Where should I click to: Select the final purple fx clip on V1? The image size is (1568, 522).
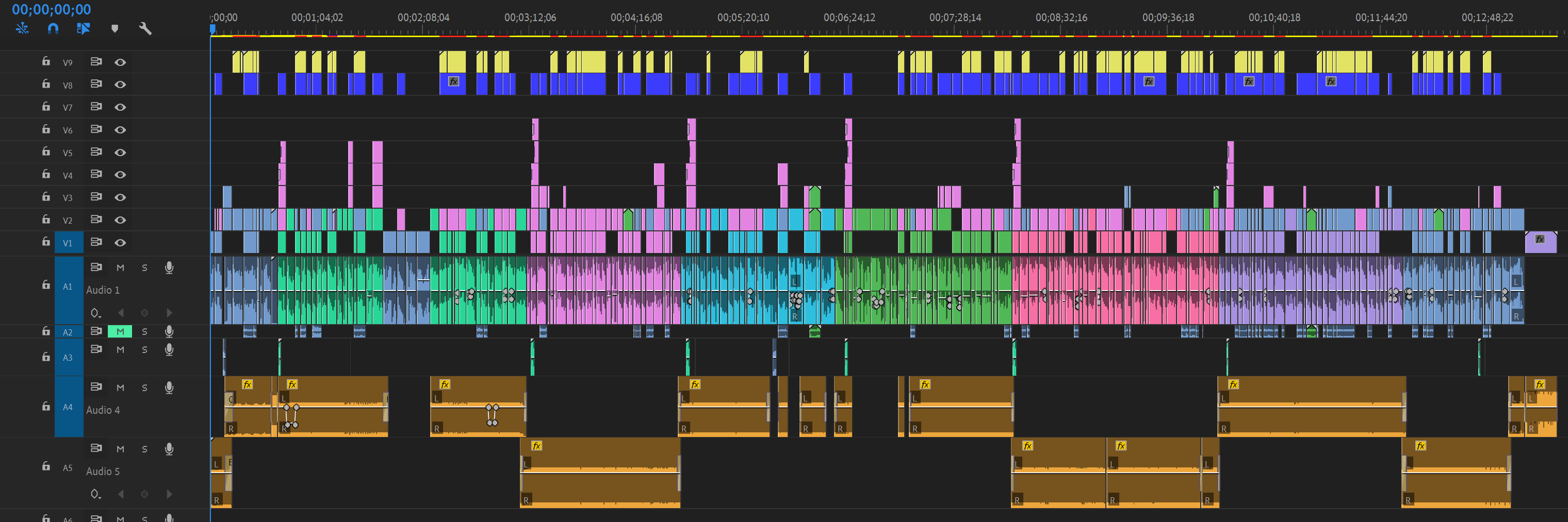coord(1541,242)
